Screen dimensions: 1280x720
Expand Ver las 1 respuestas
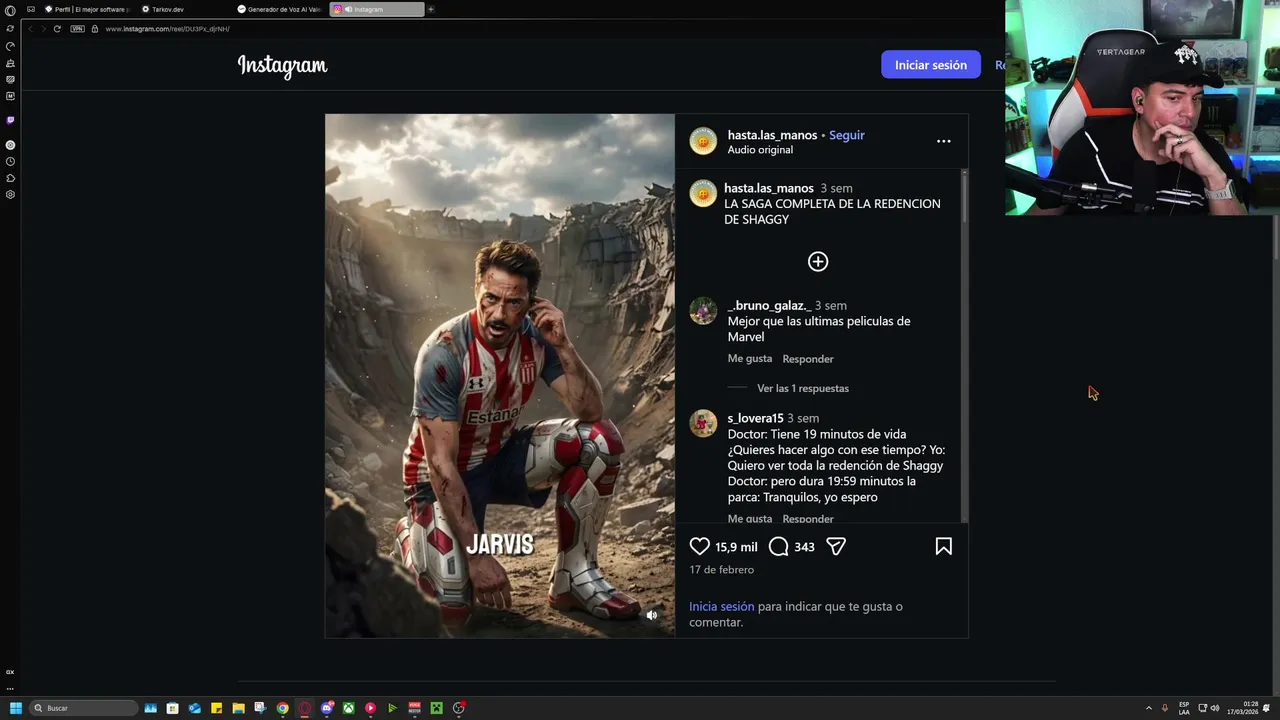tap(802, 388)
